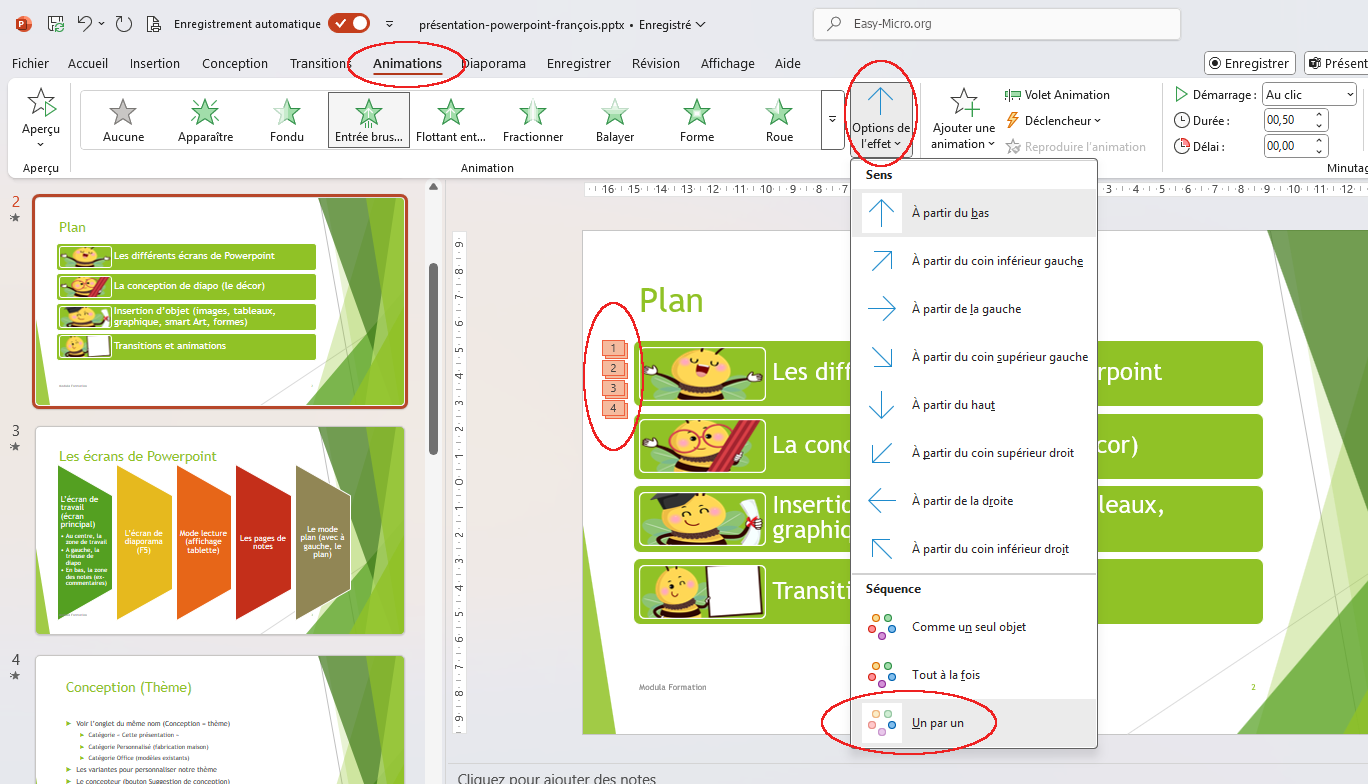Click the Aperçu preview star icon
Screen dimensions: 1368x784
tap(41, 104)
